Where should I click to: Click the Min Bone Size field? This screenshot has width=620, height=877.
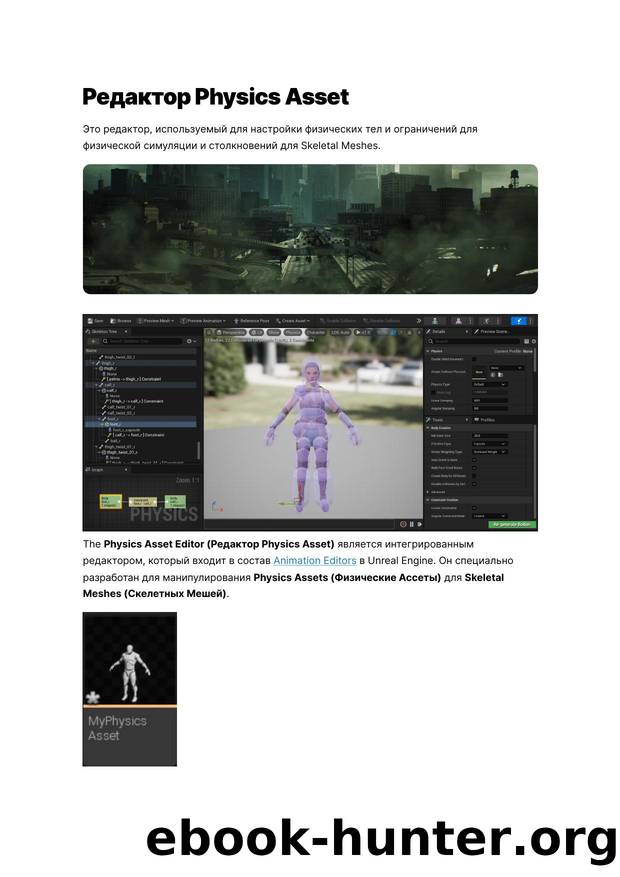(x=490, y=436)
